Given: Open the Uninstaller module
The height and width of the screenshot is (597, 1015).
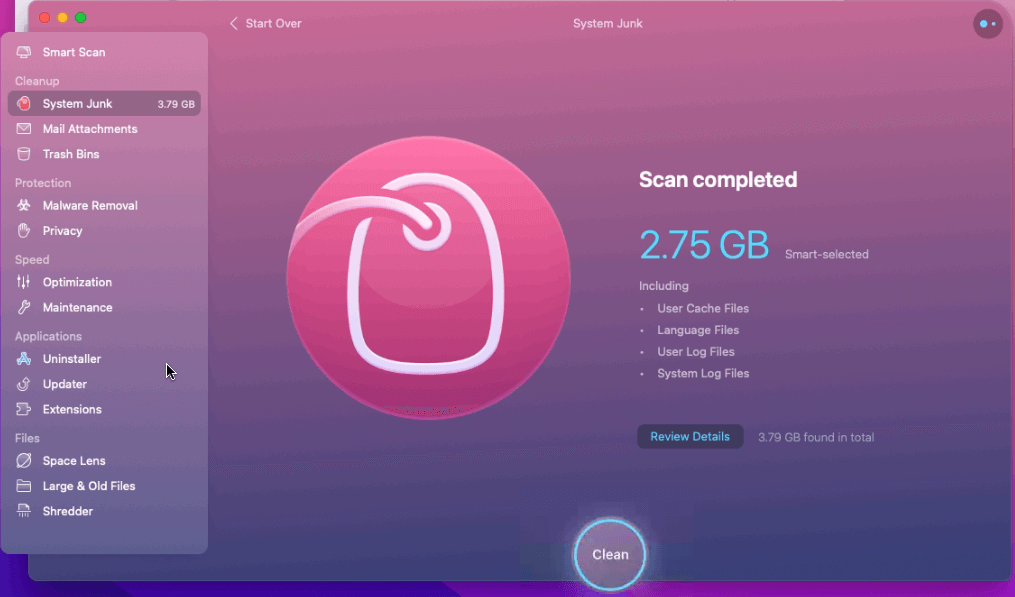Looking at the screenshot, I should 104,359.
